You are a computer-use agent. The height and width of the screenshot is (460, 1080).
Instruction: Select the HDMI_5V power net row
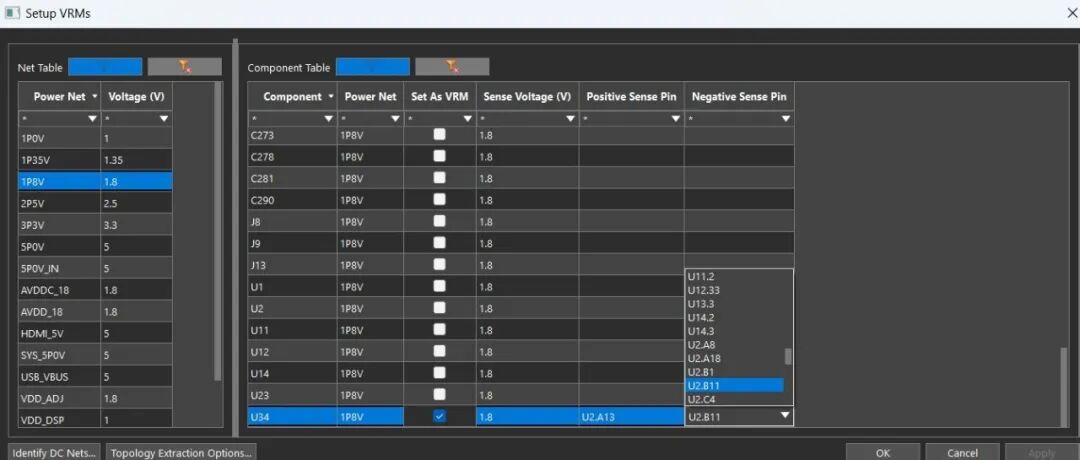point(95,333)
